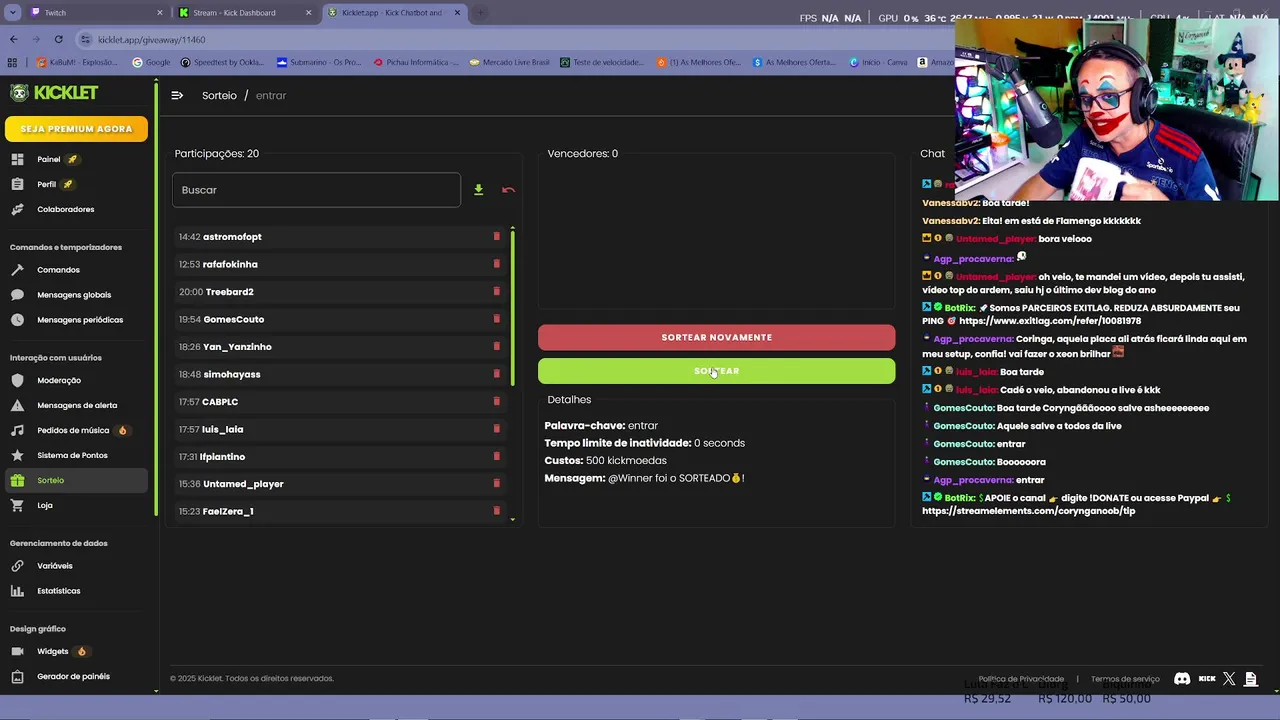Screen dimensions: 1280x720
Task: Click the red undo reset participants icon
Action: (508, 190)
